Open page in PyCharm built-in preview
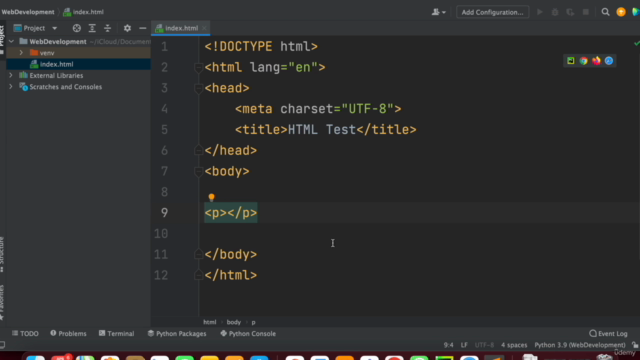Image resolution: width=640 pixels, height=360 pixels. tap(571, 61)
